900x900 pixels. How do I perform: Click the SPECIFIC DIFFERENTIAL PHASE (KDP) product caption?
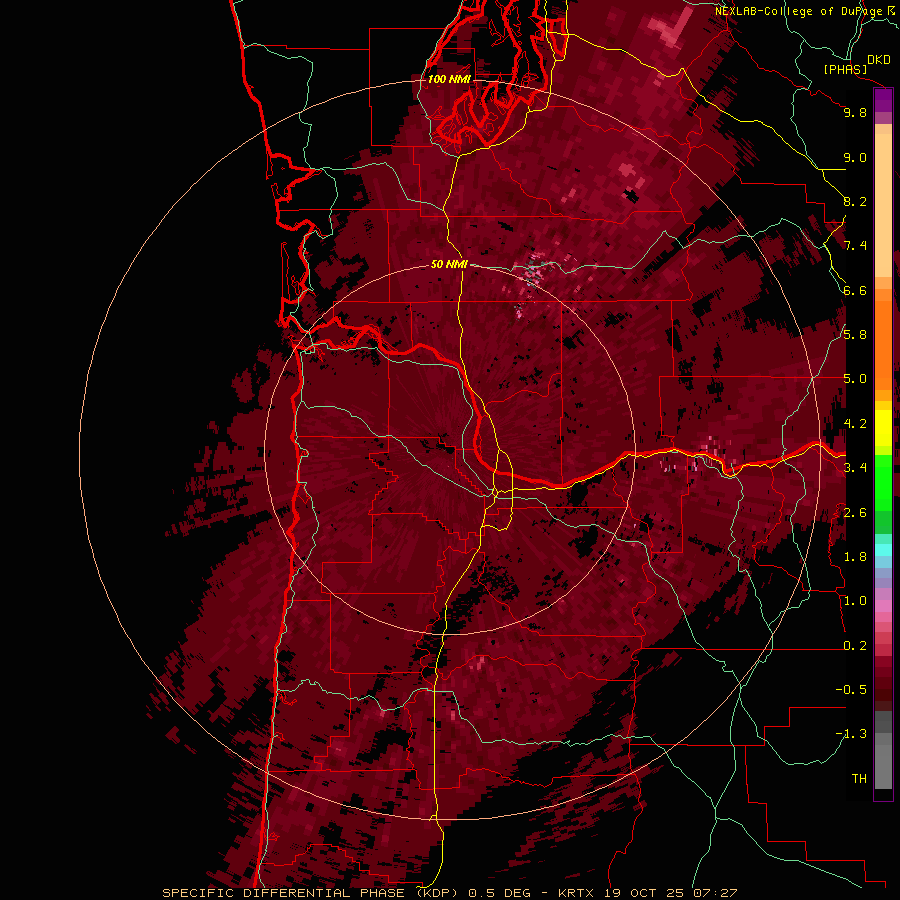point(311,893)
